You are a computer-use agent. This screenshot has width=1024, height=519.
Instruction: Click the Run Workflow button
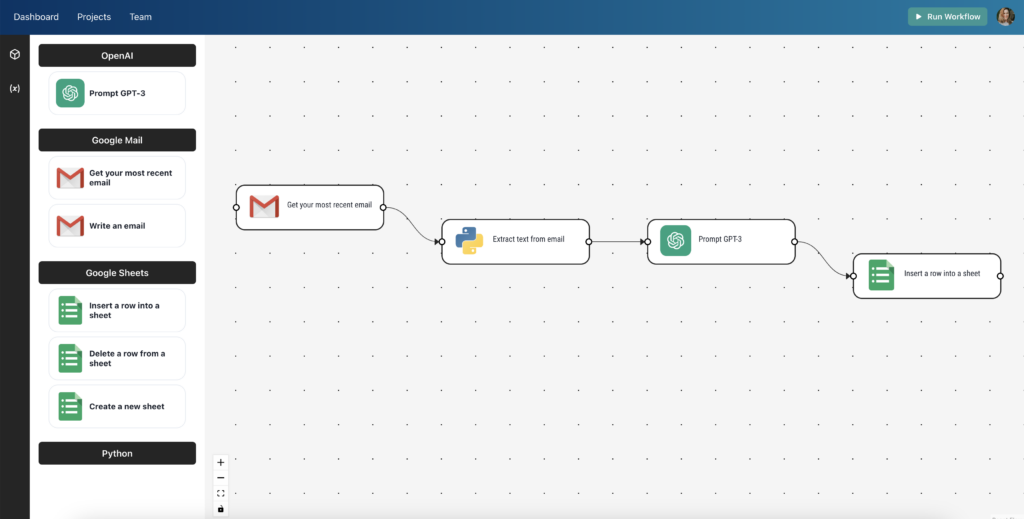947,17
